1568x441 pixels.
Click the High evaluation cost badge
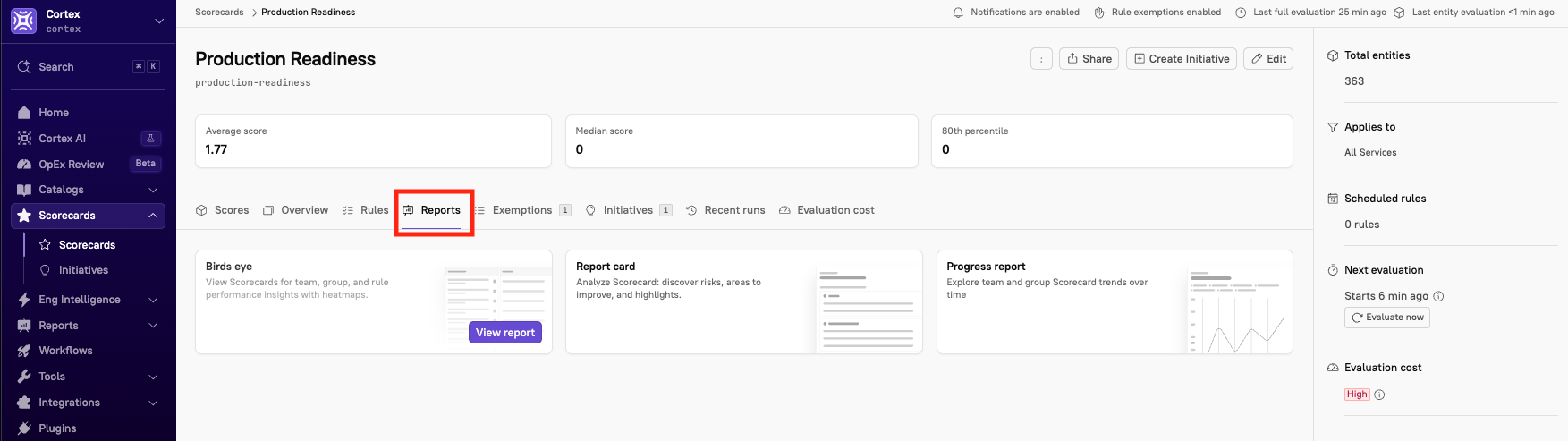(x=1357, y=394)
